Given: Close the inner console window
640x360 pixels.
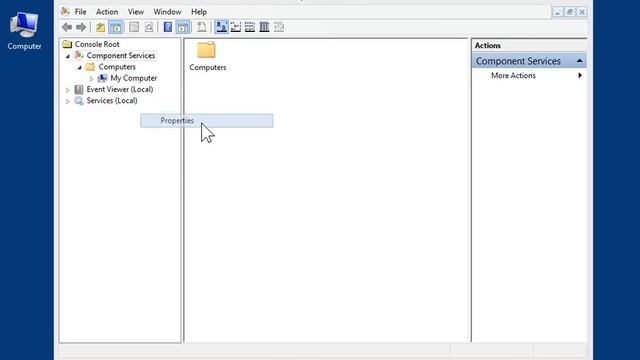Looking at the screenshot, I should [x=582, y=12].
